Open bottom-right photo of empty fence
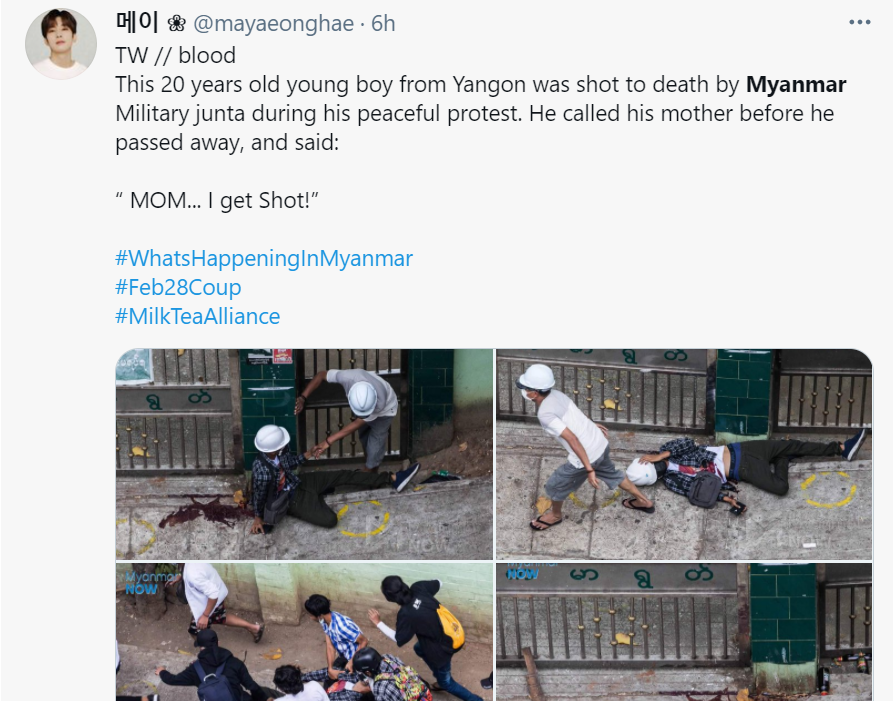The width and height of the screenshot is (893, 701). point(684,632)
